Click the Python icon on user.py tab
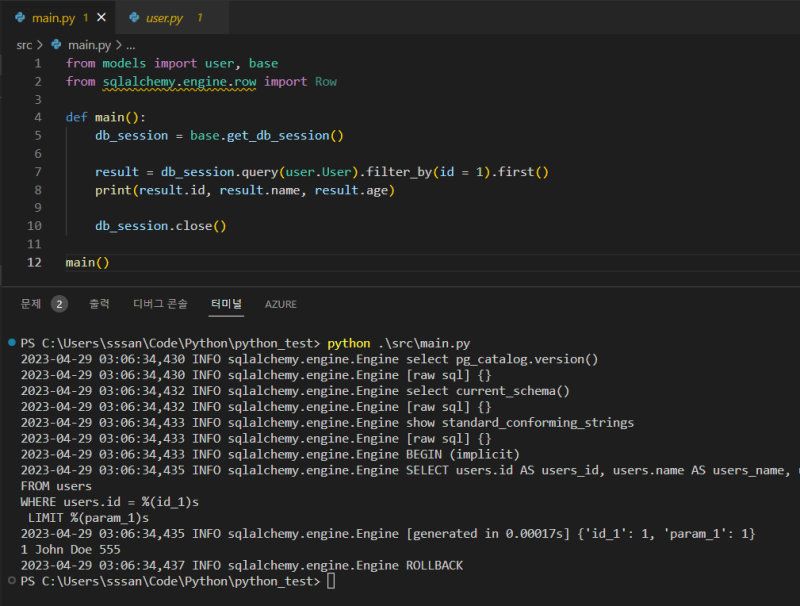This screenshot has height=606, width=800. click(x=133, y=18)
